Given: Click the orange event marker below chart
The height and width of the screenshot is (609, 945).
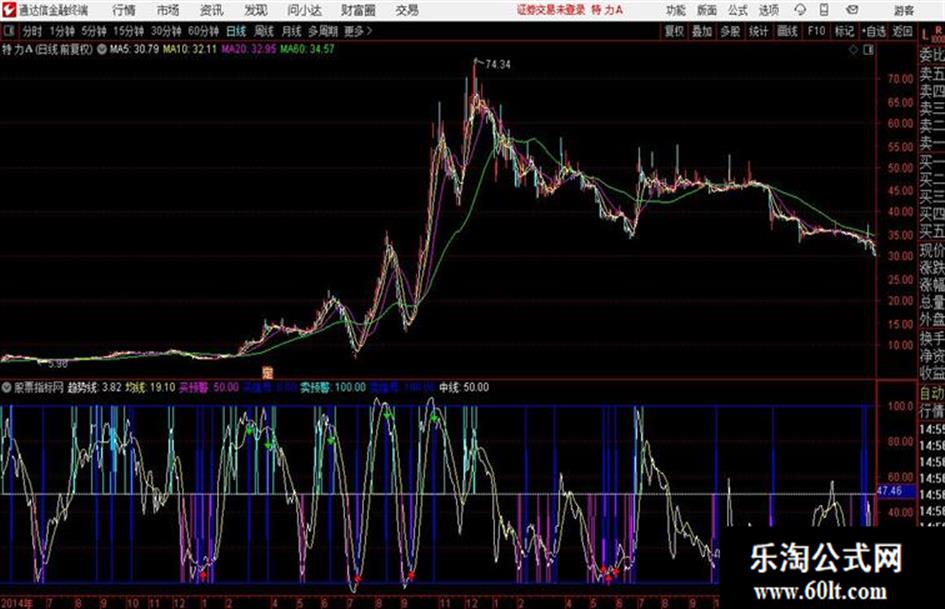Looking at the screenshot, I should (x=268, y=373).
